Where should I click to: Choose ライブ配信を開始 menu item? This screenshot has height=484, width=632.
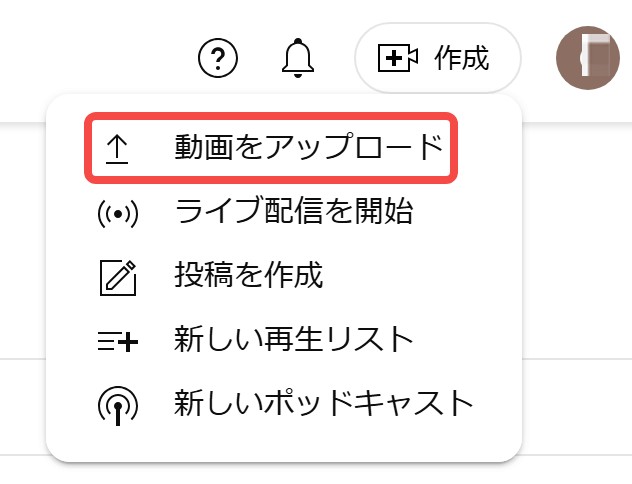coord(293,212)
